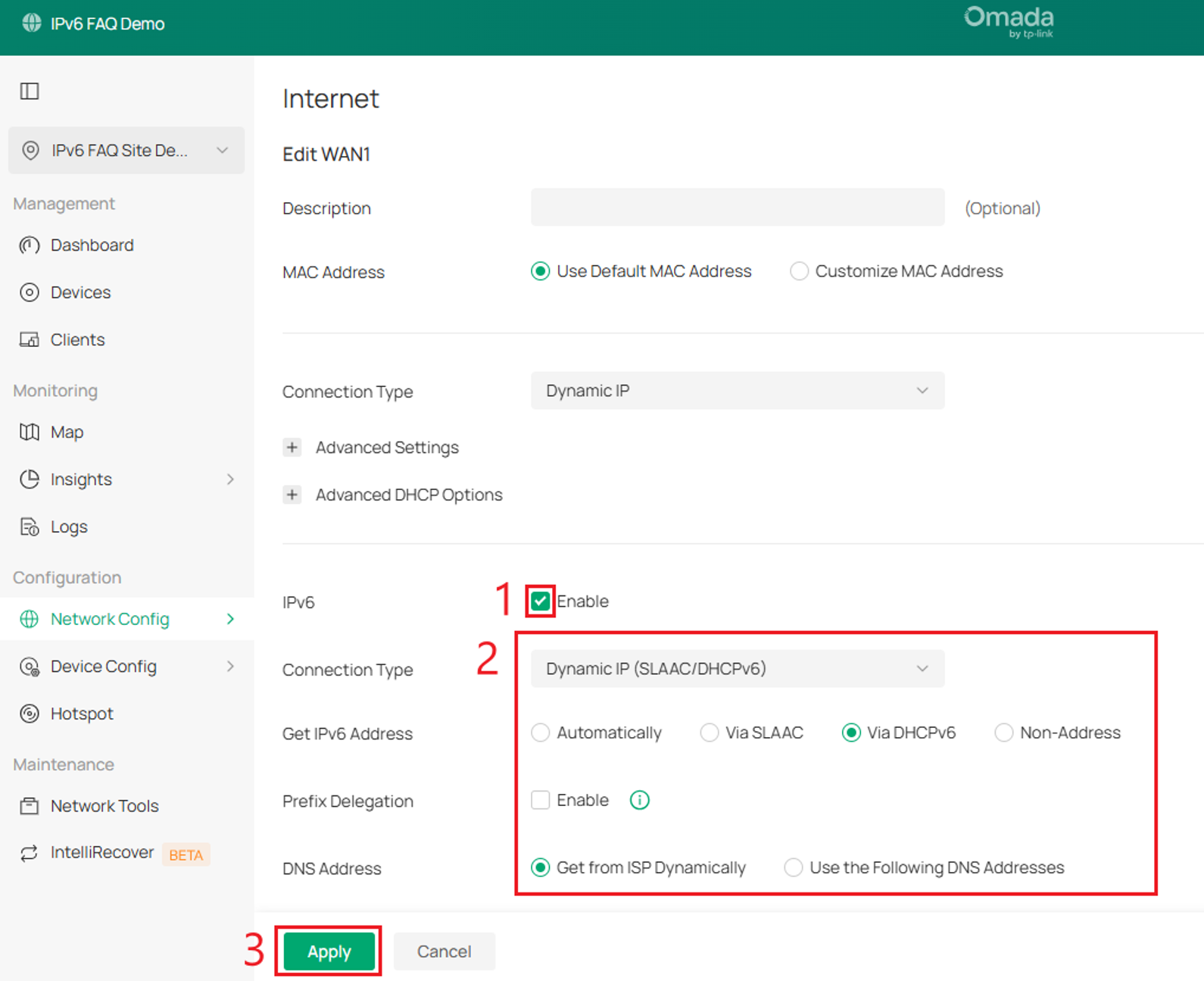Toggle the IPv6 Enable checkbox
The width and height of the screenshot is (1204, 981).
point(540,601)
